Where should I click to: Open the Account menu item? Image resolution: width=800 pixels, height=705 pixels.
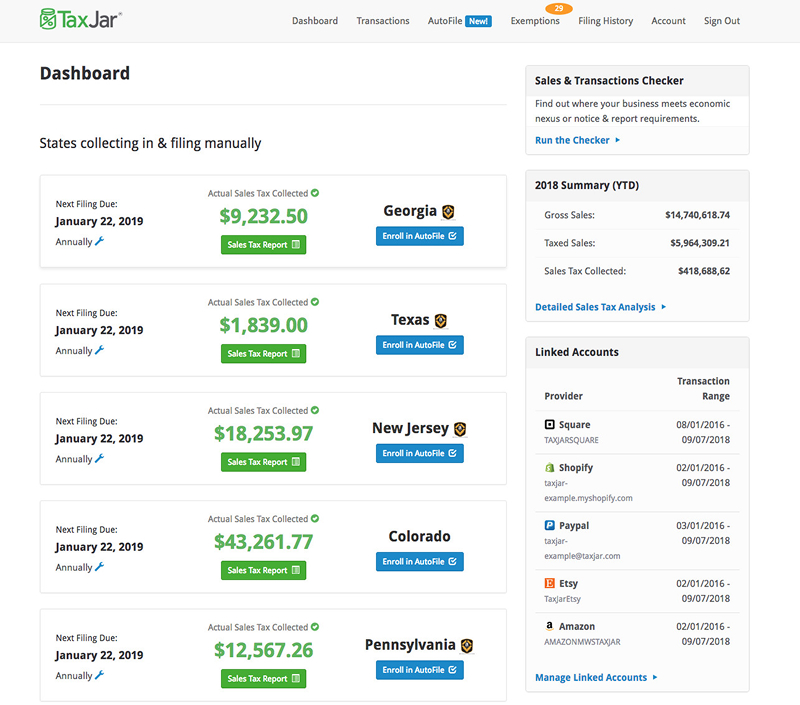click(x=668, y=20)
